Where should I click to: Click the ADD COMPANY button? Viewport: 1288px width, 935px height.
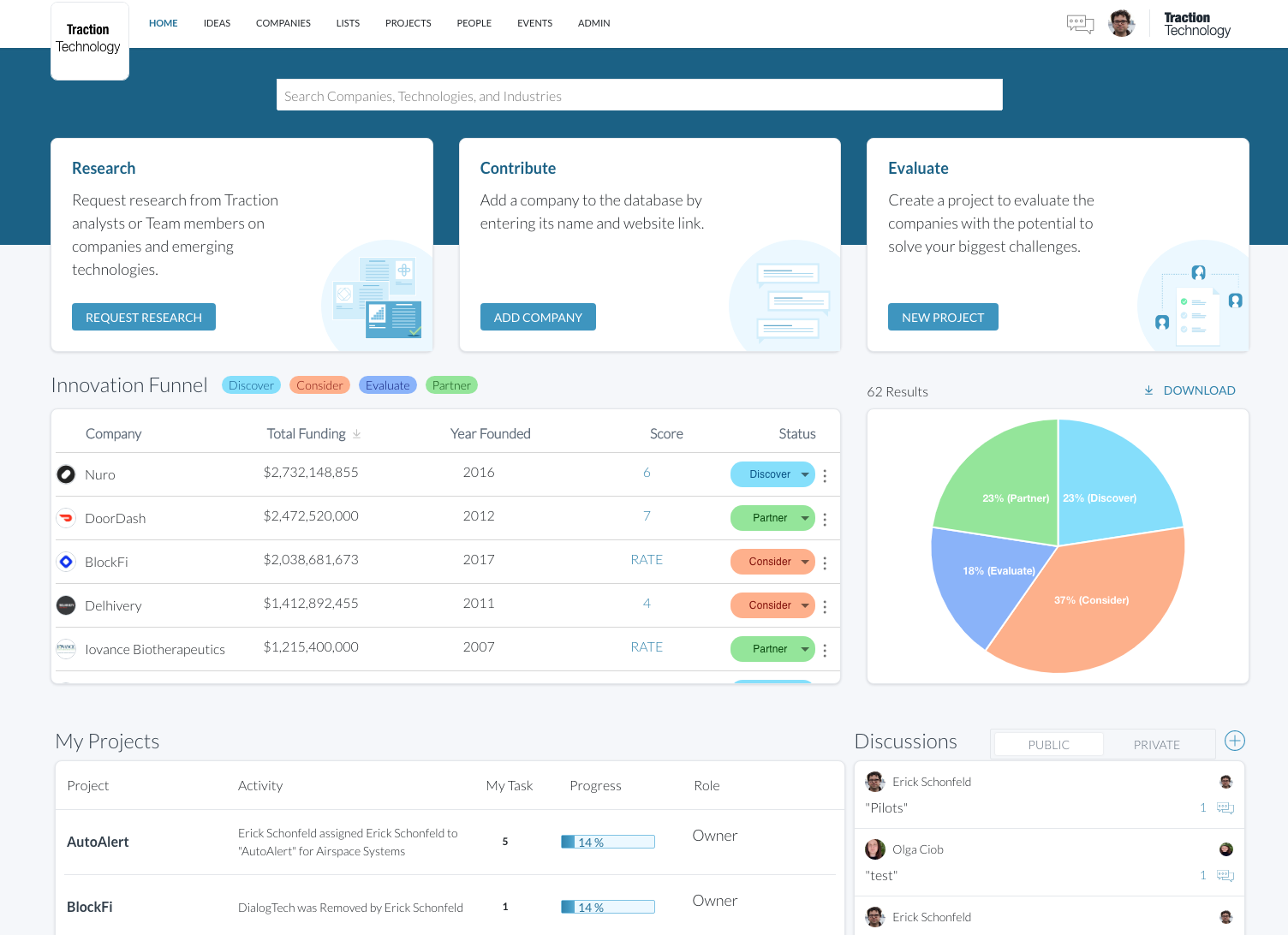tap(538, 317)
